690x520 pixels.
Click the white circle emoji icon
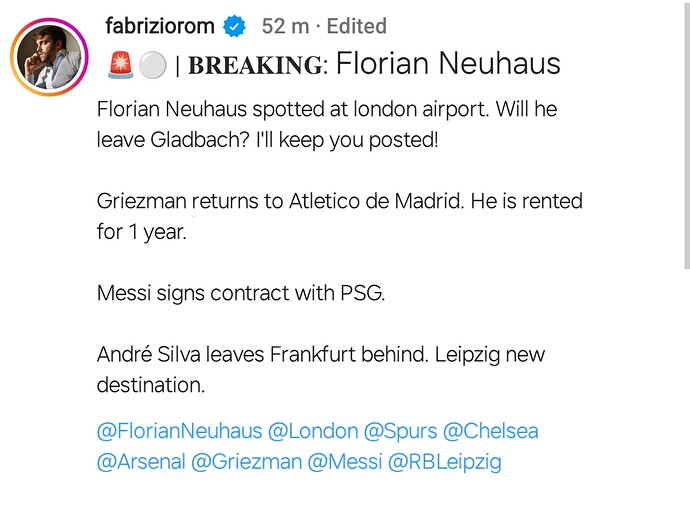[x=152, y=66]
